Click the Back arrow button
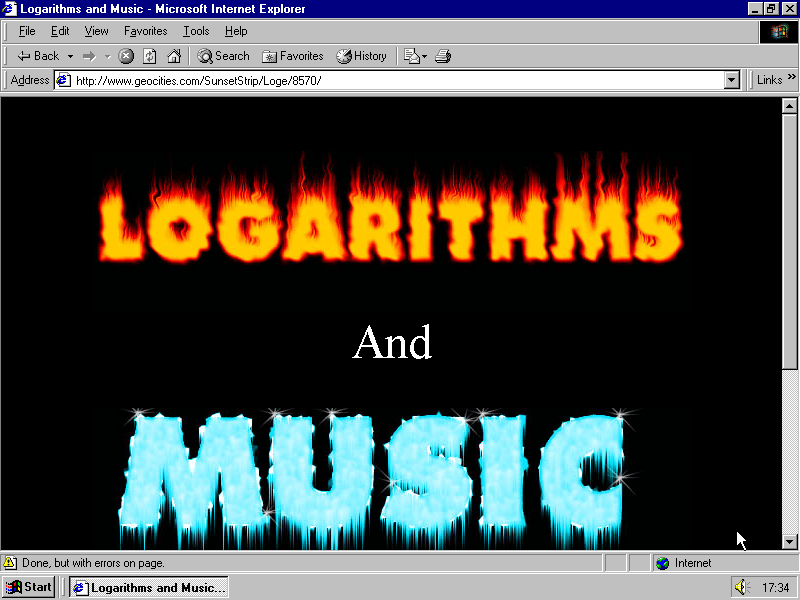The image size is (800, 600). tap(38, 56)
